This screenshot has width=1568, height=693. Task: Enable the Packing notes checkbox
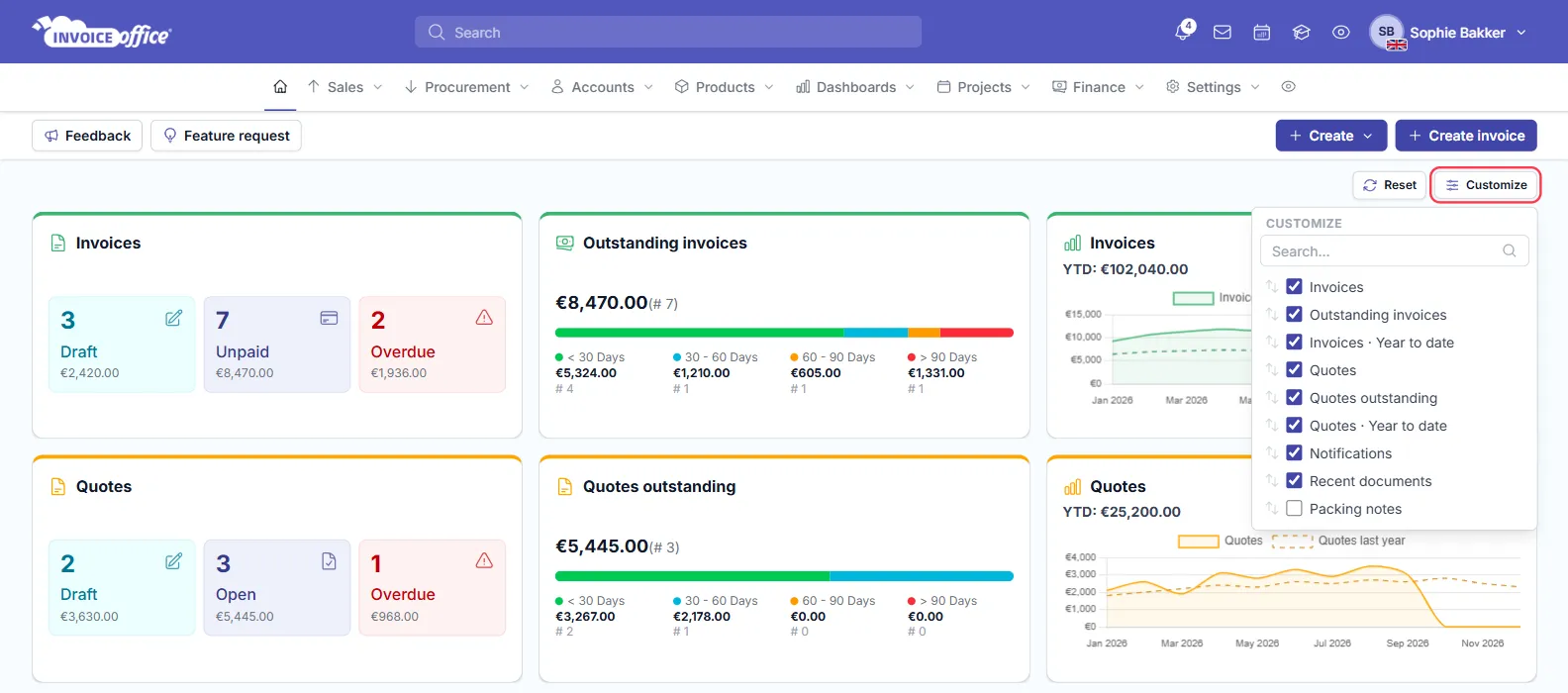[x=1294, y=509]
